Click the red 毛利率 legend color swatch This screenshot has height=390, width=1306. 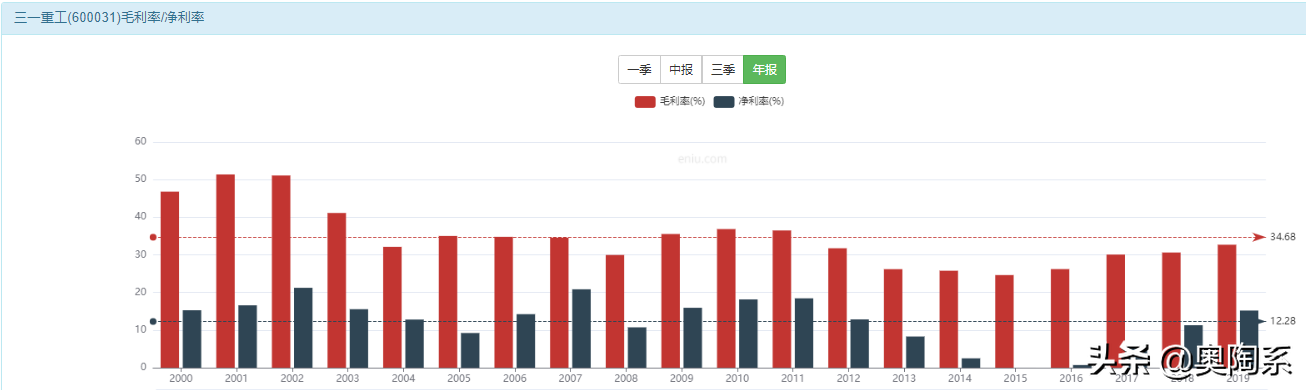(x=645, y=102)
